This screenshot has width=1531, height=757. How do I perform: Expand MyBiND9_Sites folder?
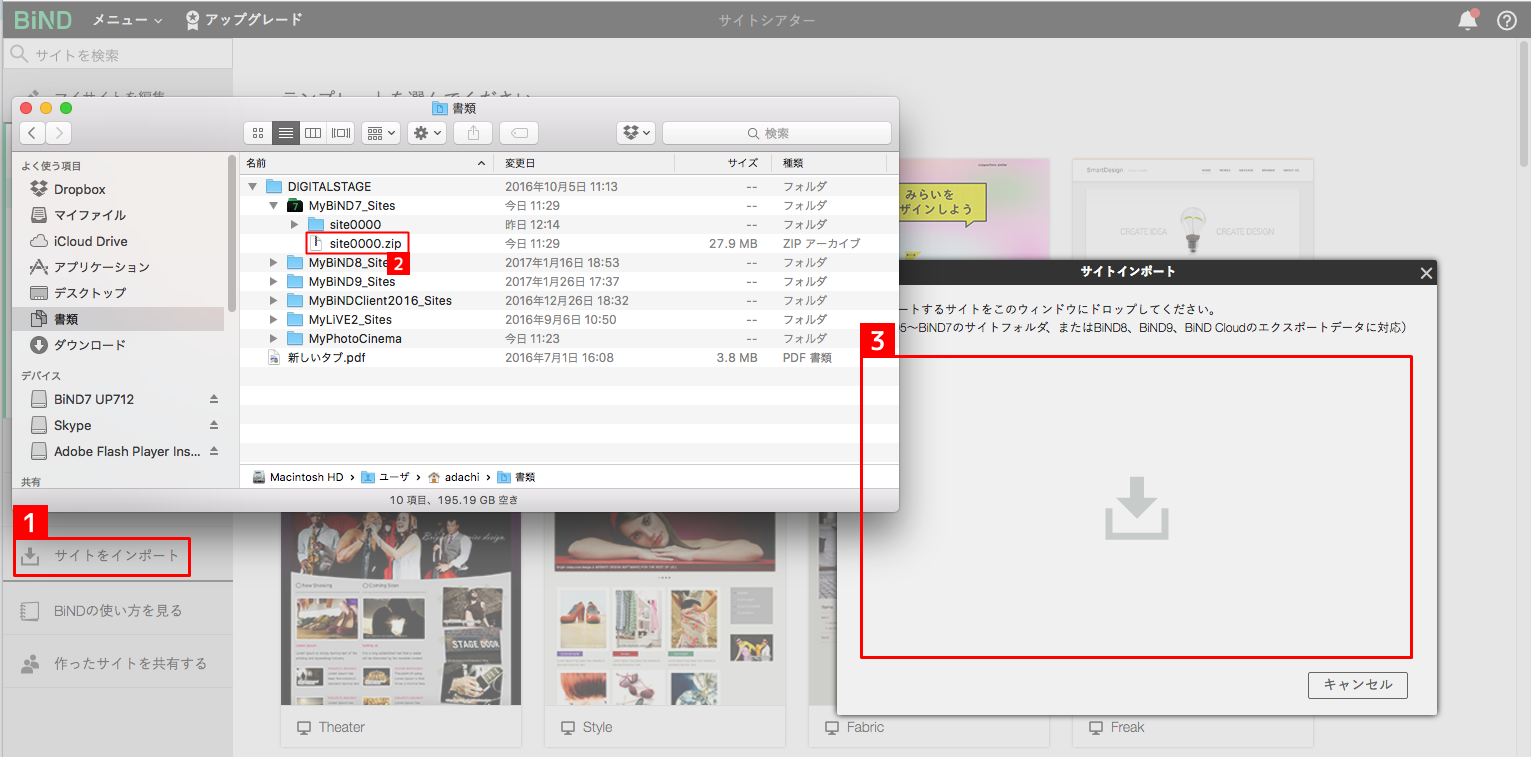(273, 282)
